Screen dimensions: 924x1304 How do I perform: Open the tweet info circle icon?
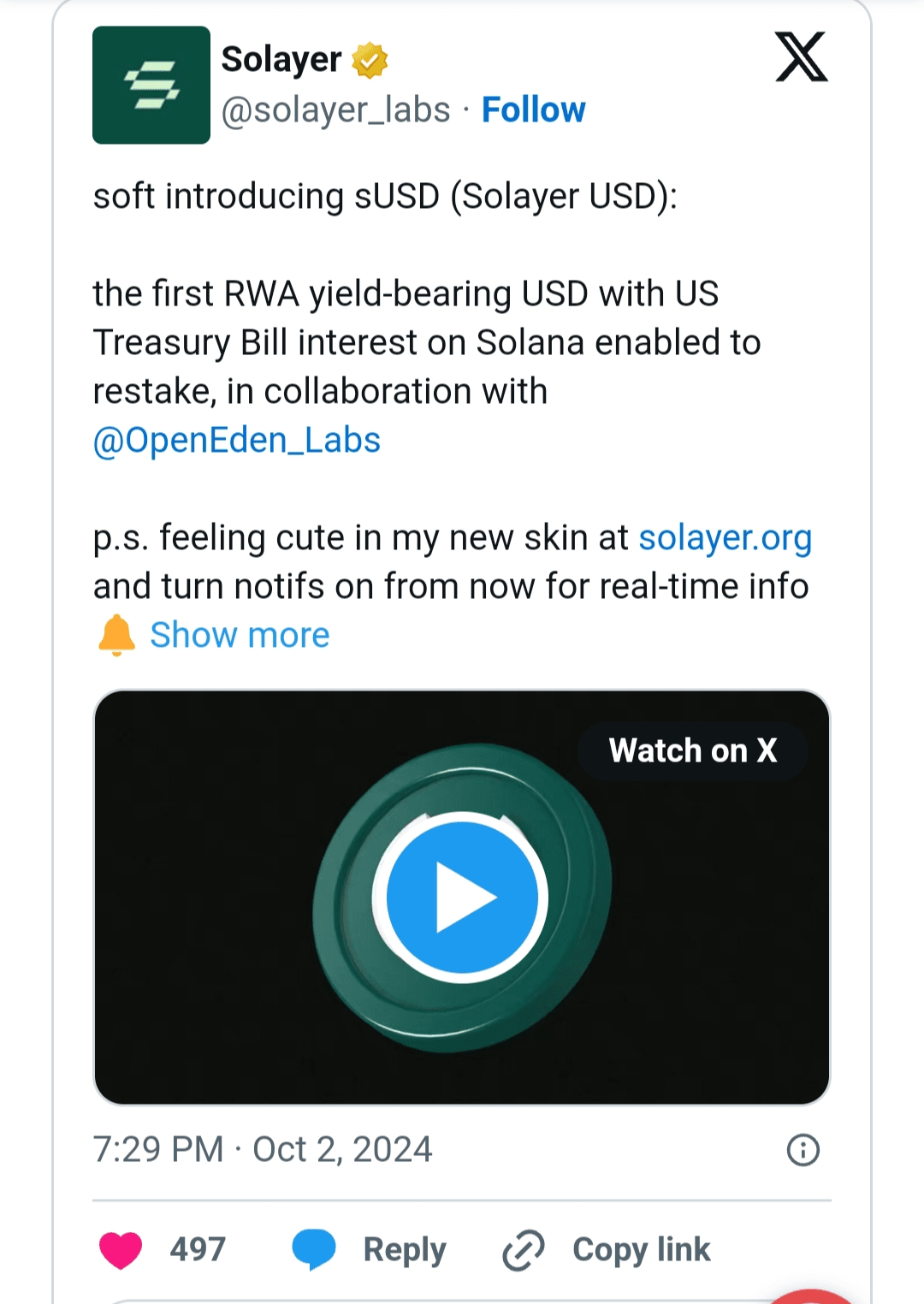coord(803,1150)
